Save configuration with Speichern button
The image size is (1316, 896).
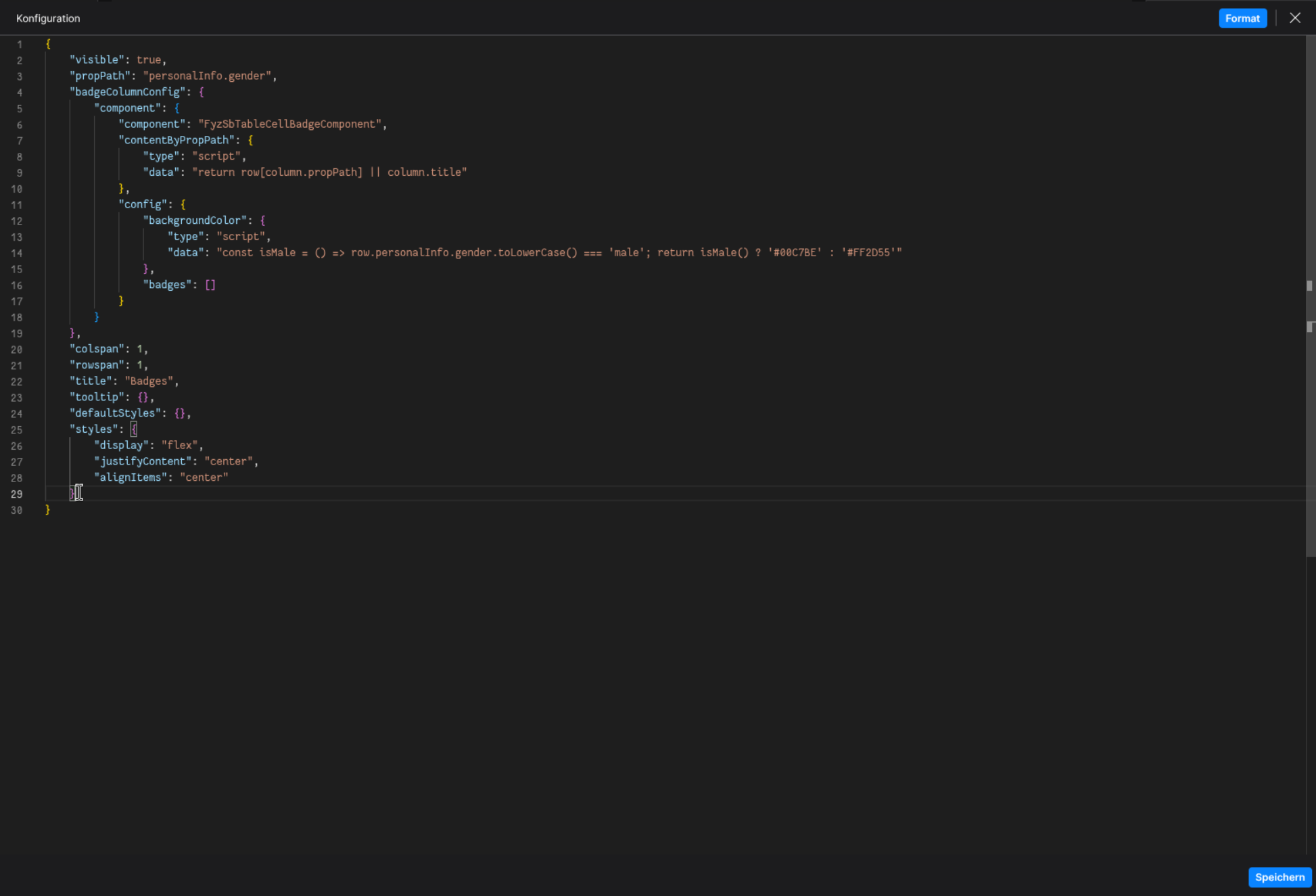click(1279, 877)
